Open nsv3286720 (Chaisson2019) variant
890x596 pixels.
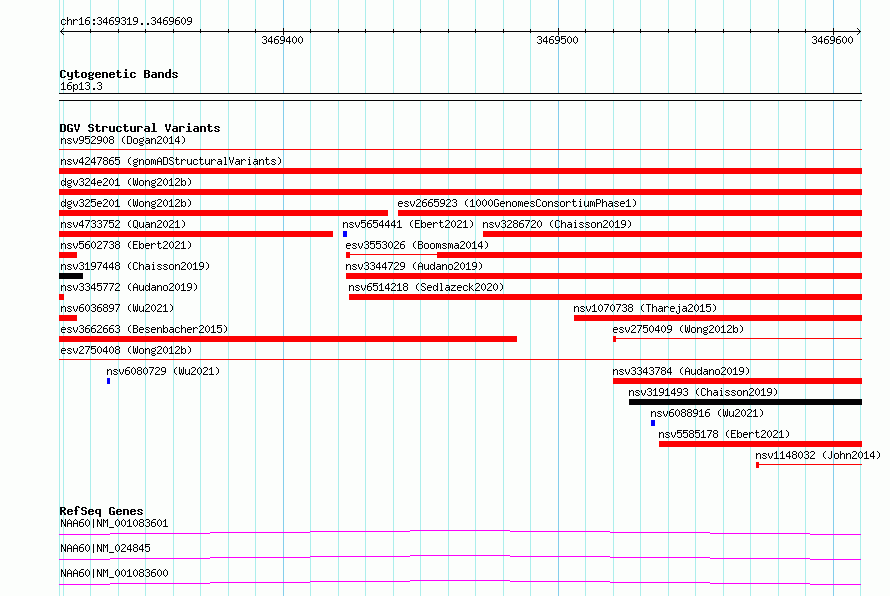coord(557,224)
